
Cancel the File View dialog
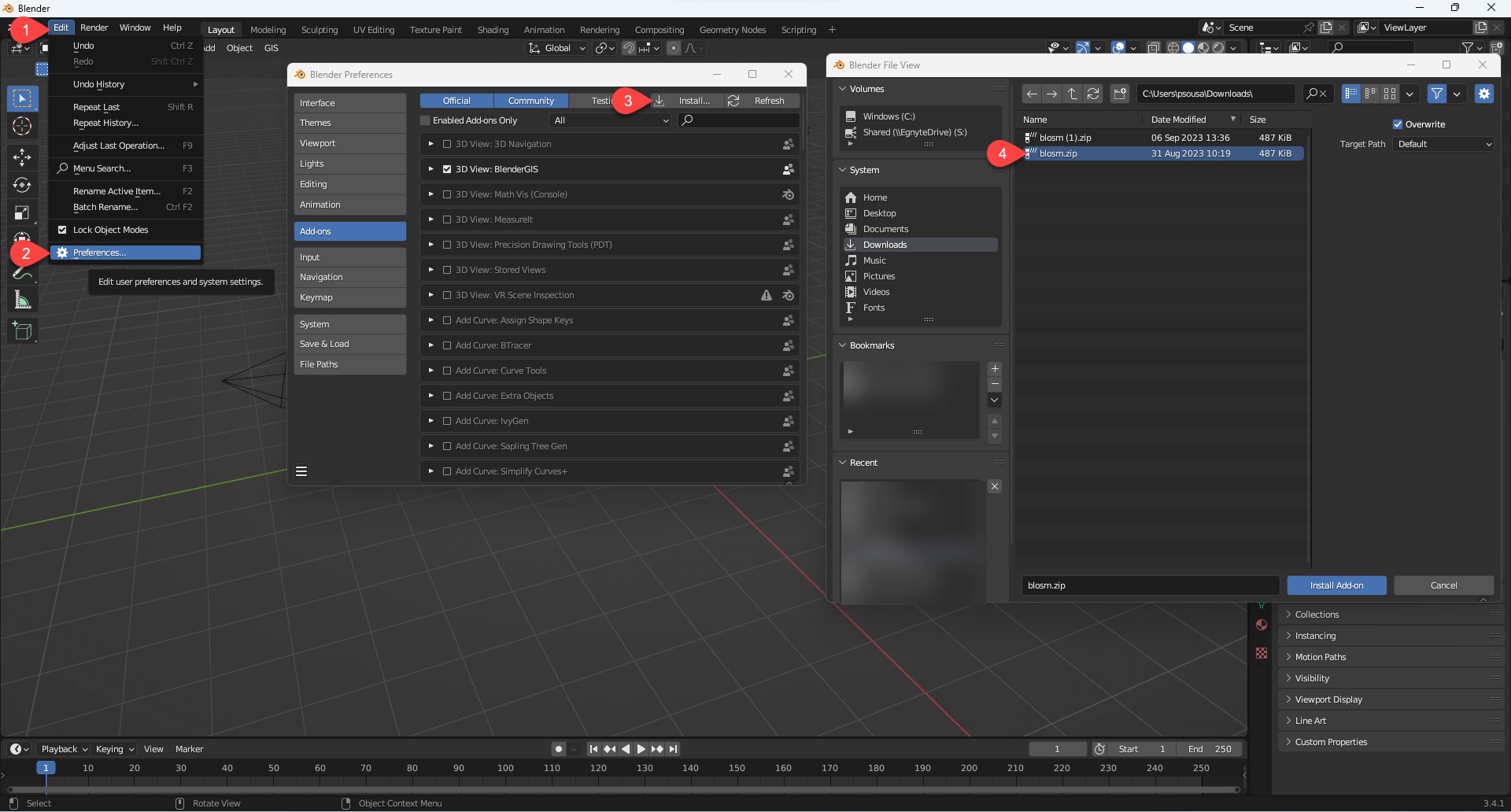click(1443, 585)
